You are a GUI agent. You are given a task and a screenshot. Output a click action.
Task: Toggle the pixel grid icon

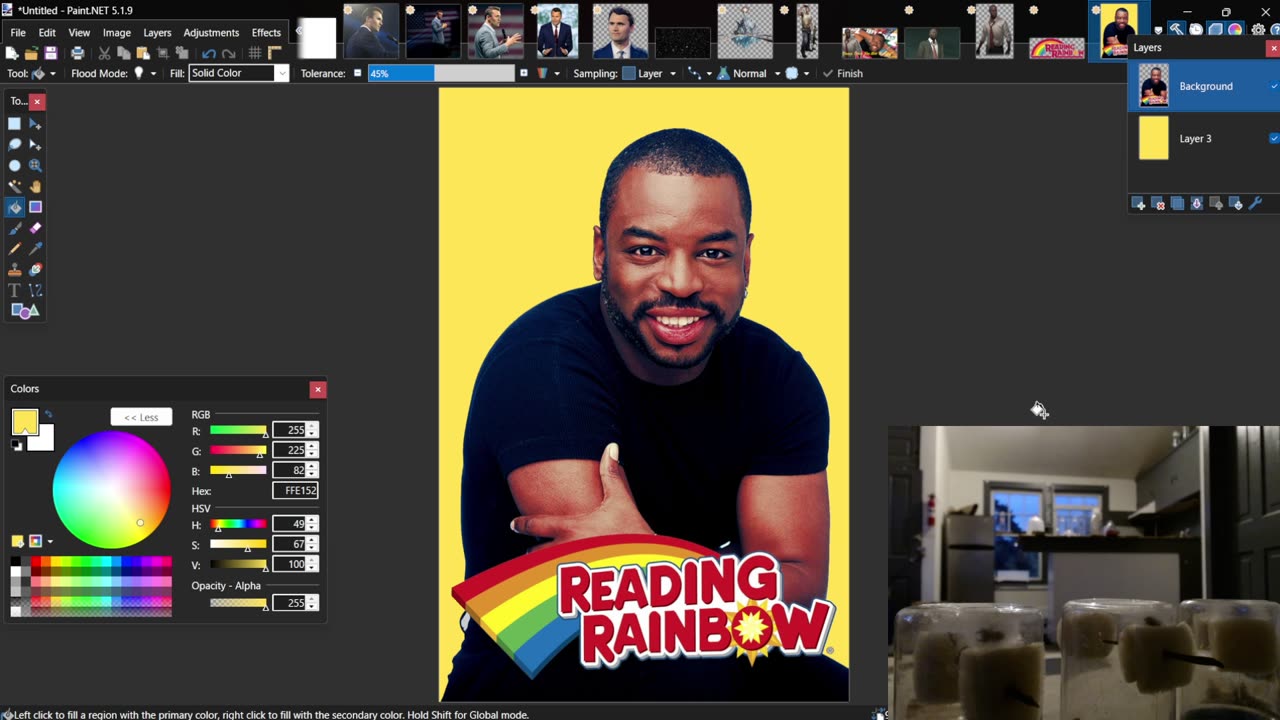255,53
